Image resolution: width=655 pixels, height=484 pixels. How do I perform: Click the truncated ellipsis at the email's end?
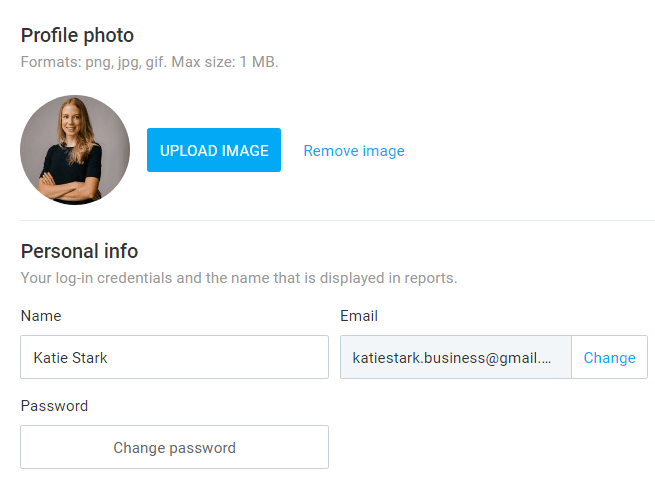[545, 359]
